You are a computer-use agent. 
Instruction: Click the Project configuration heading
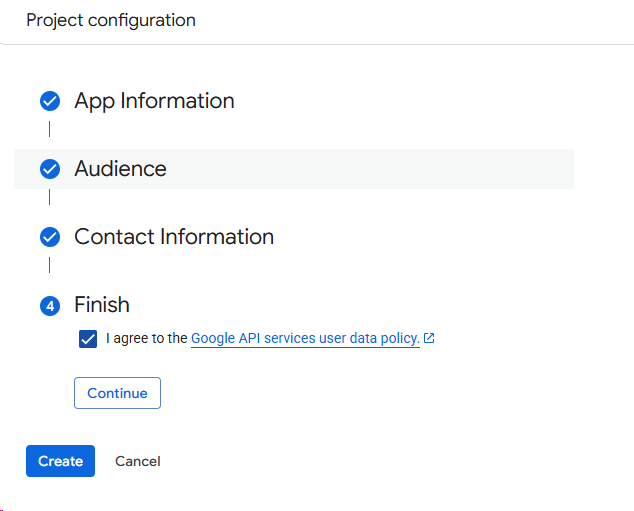(111, 20)
